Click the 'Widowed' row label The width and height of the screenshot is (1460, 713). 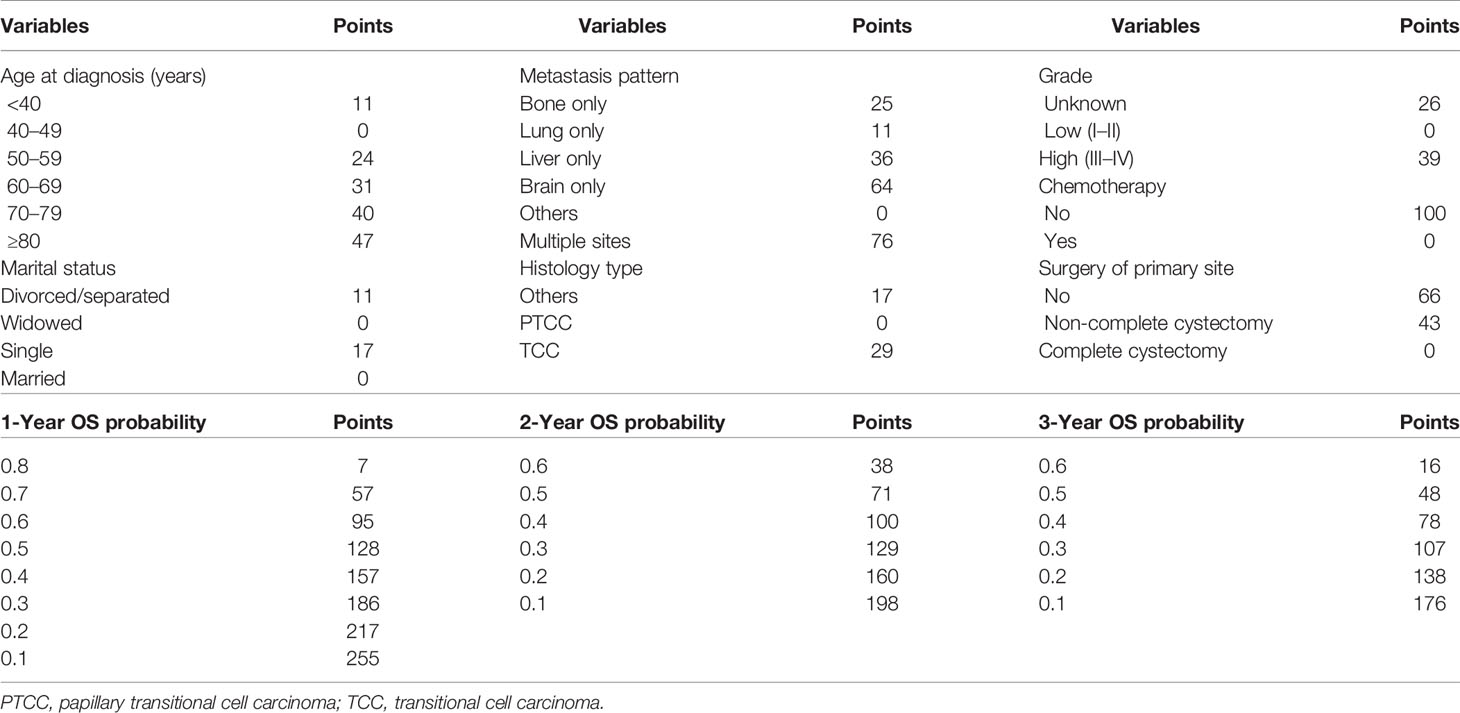[x=42, y=324]
